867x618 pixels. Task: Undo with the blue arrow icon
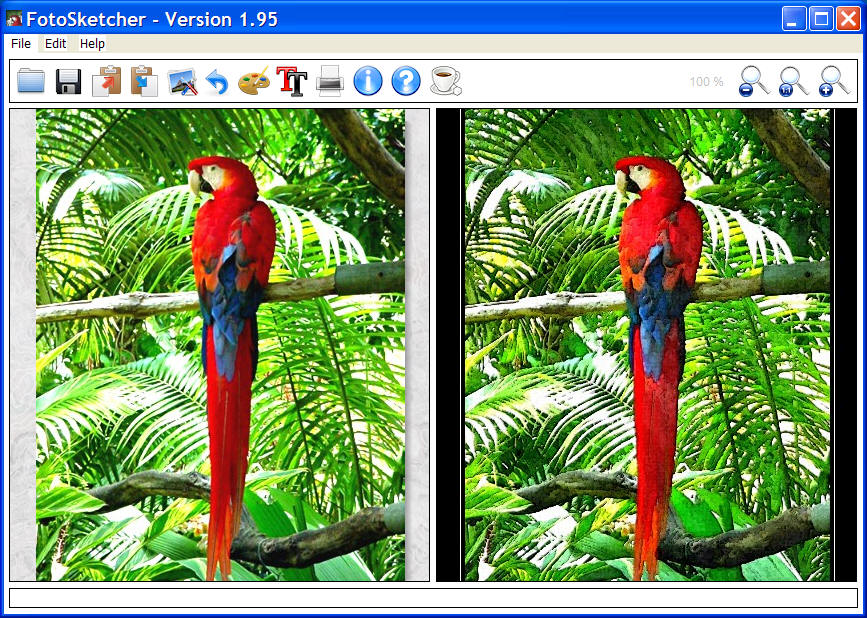click(x=217, y=82)
